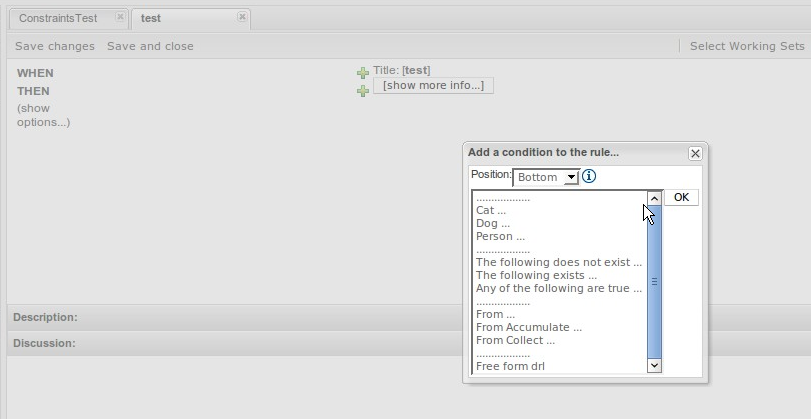Close the Add a condition dialog
Image resolution: width=811 pixels, height=419 pixels.
click(695, 153)
